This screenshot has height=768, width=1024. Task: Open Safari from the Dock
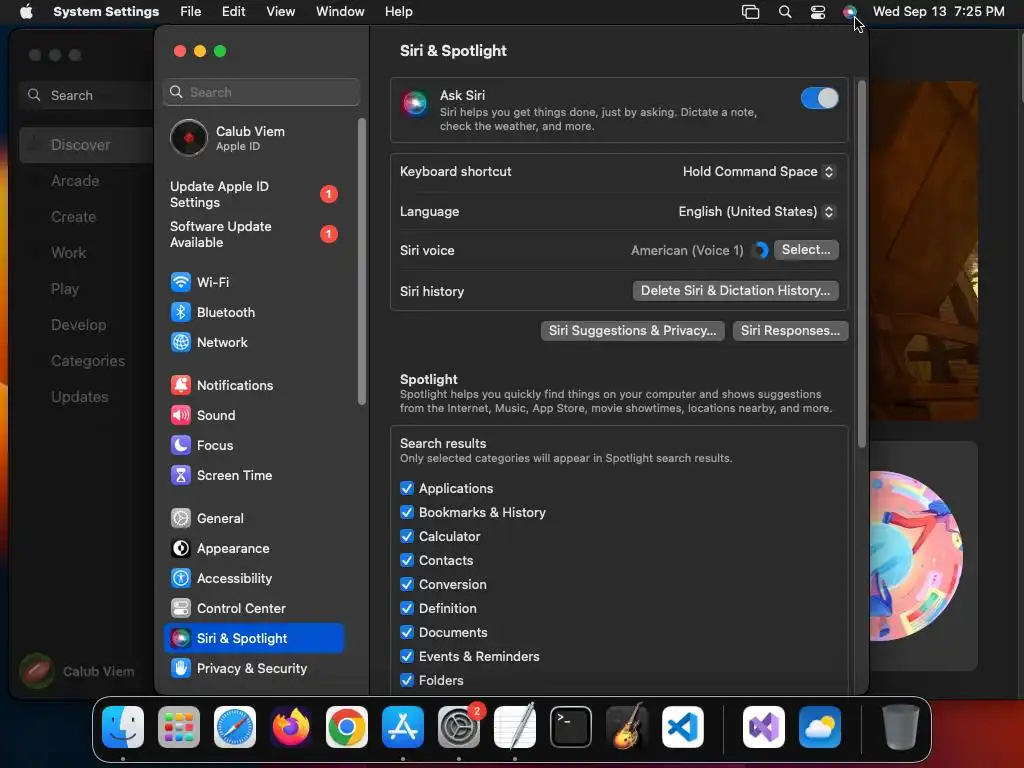235,727
